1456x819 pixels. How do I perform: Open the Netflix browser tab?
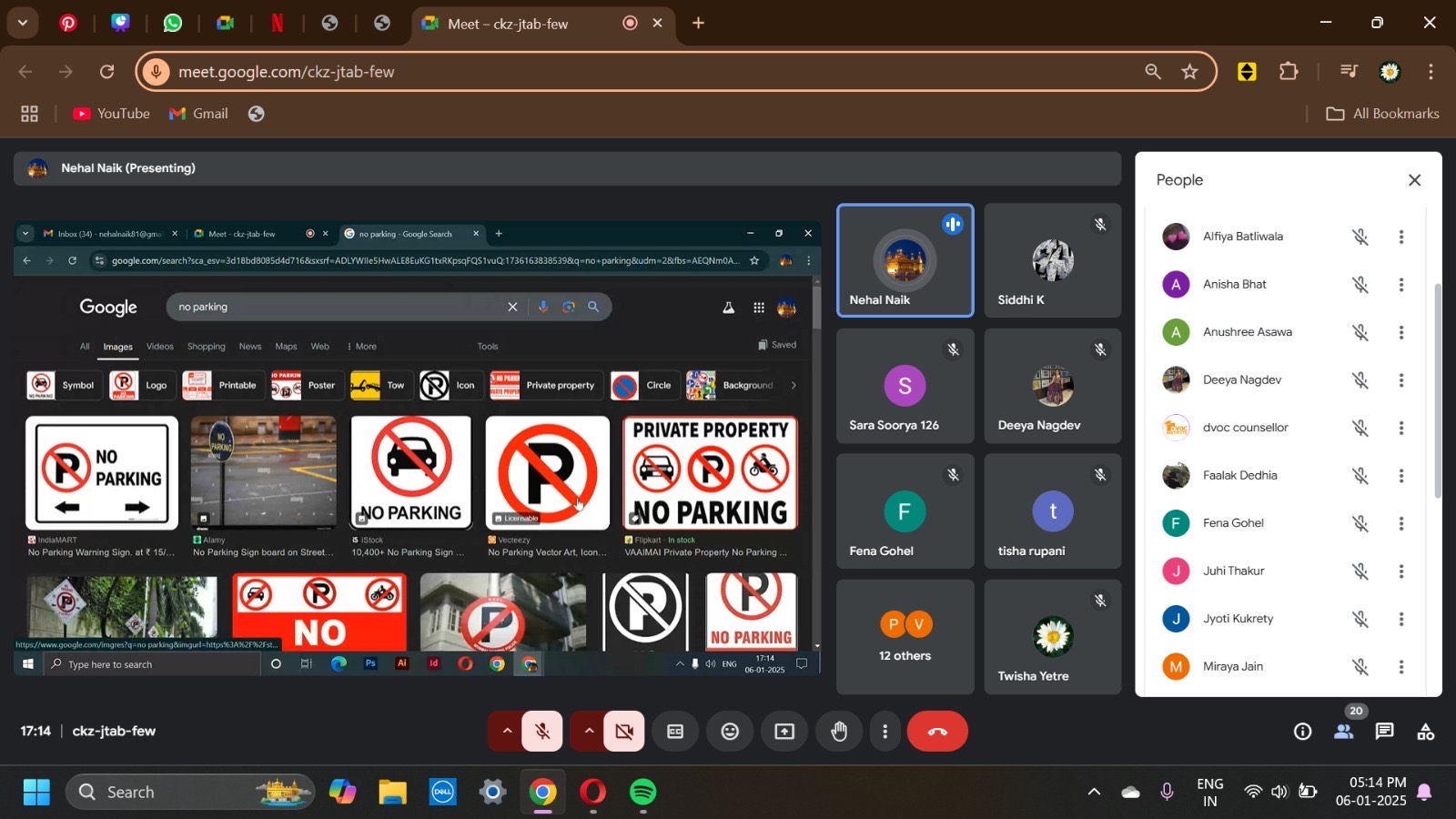(x=278, y=24)
